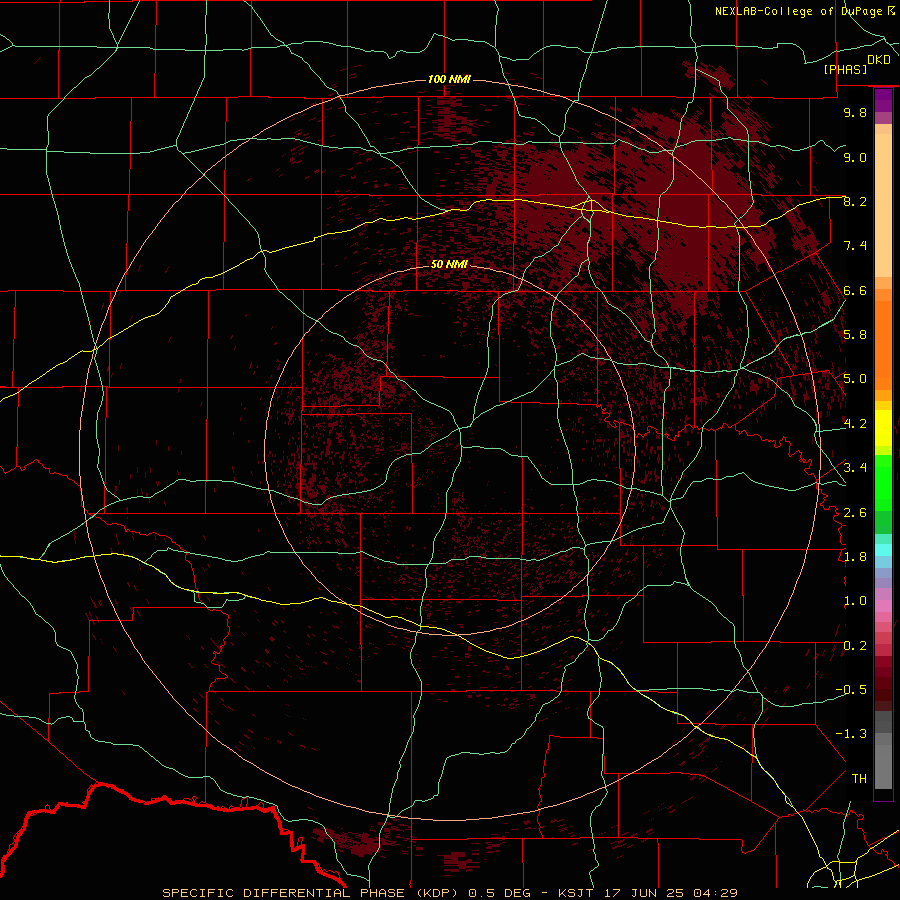The height and width of the screenshot is (900, 900).
Task: Click the 7.4 value on color scale
Action: [855, 246]
